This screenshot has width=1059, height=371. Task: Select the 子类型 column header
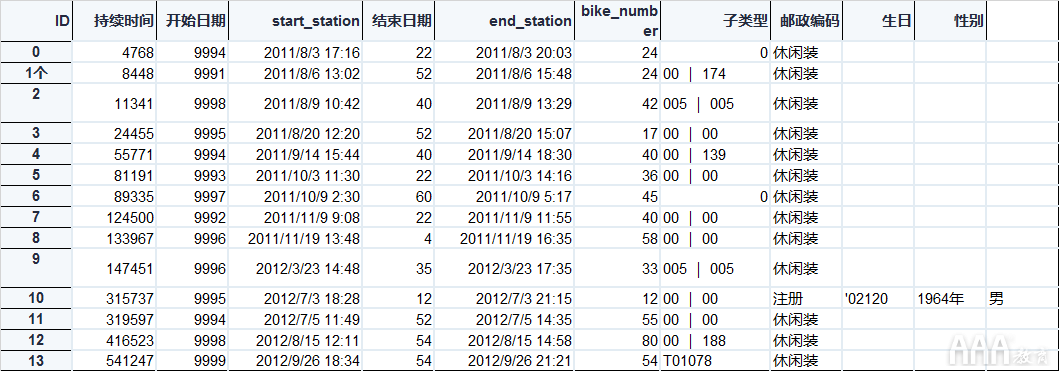click(x=715, y=21)
